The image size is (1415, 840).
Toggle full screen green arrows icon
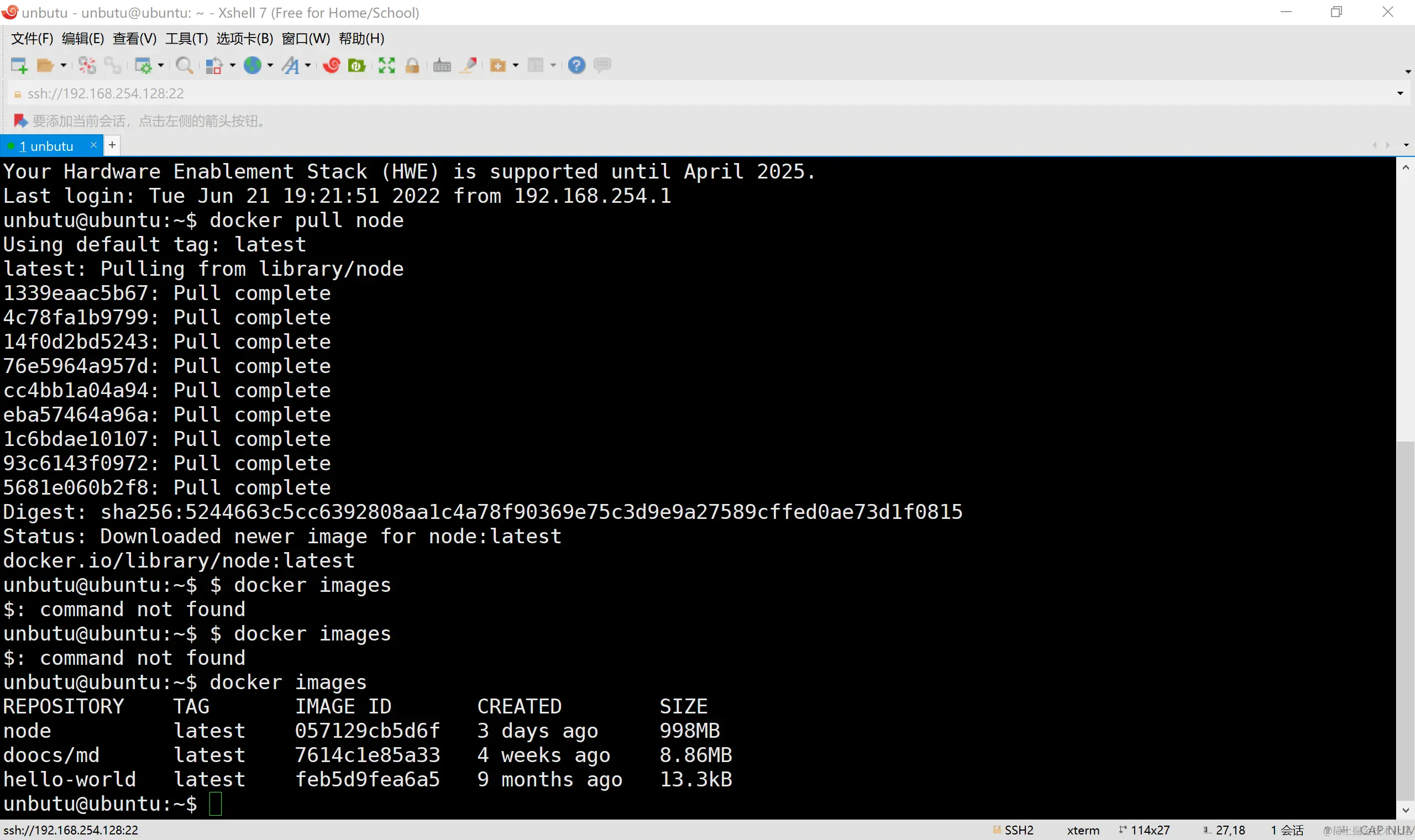[386, 66]
